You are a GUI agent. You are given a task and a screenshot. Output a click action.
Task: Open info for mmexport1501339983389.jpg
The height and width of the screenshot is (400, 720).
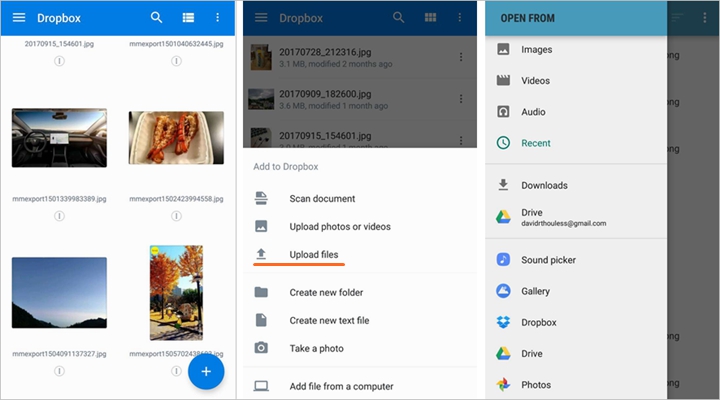point(59,216)
